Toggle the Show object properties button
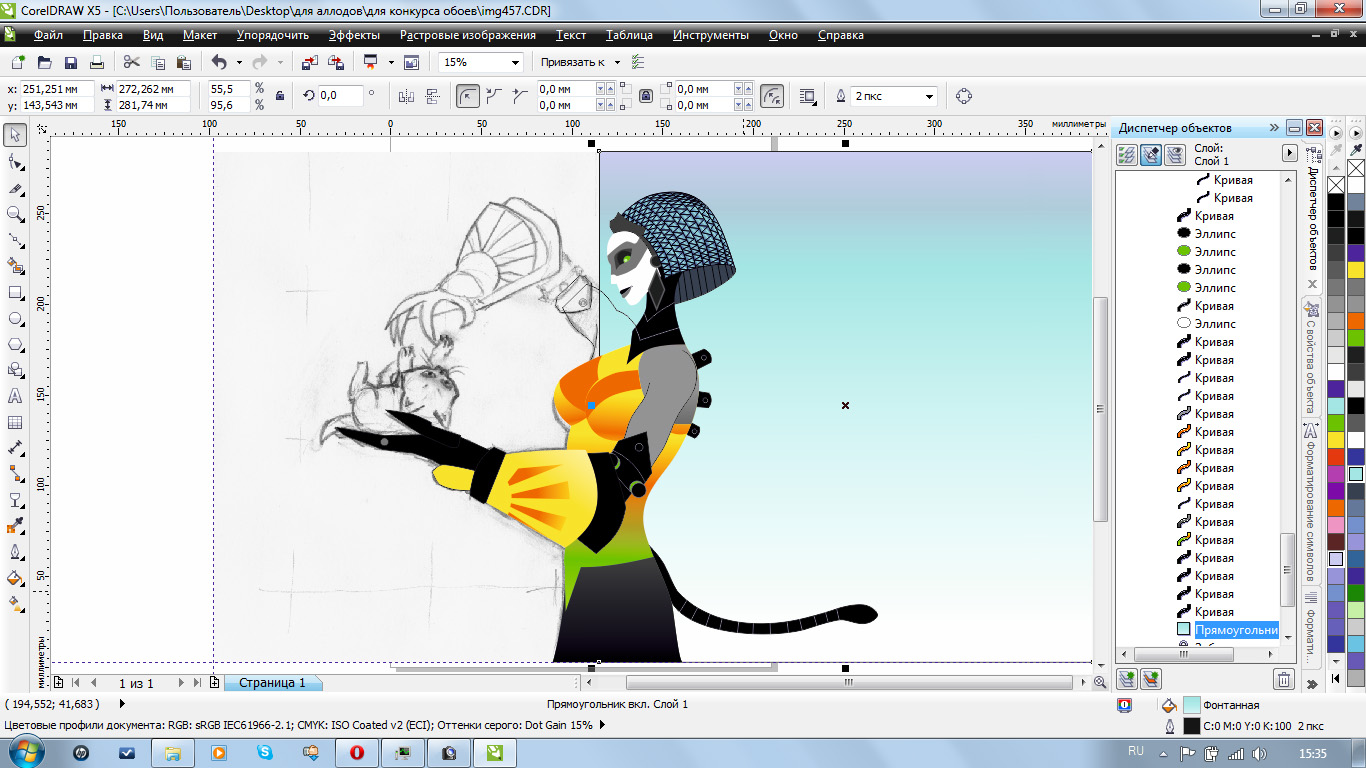Viewport: 1366px width, 768px height. click(1127, 154)
